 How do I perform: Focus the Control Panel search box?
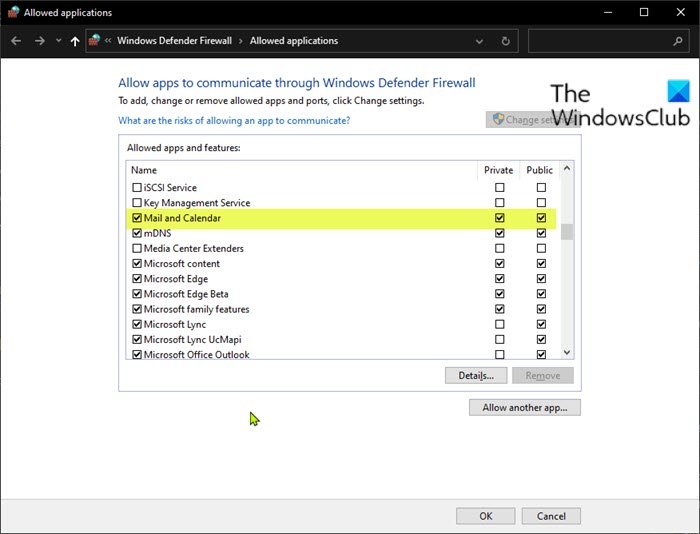[609, 41]
